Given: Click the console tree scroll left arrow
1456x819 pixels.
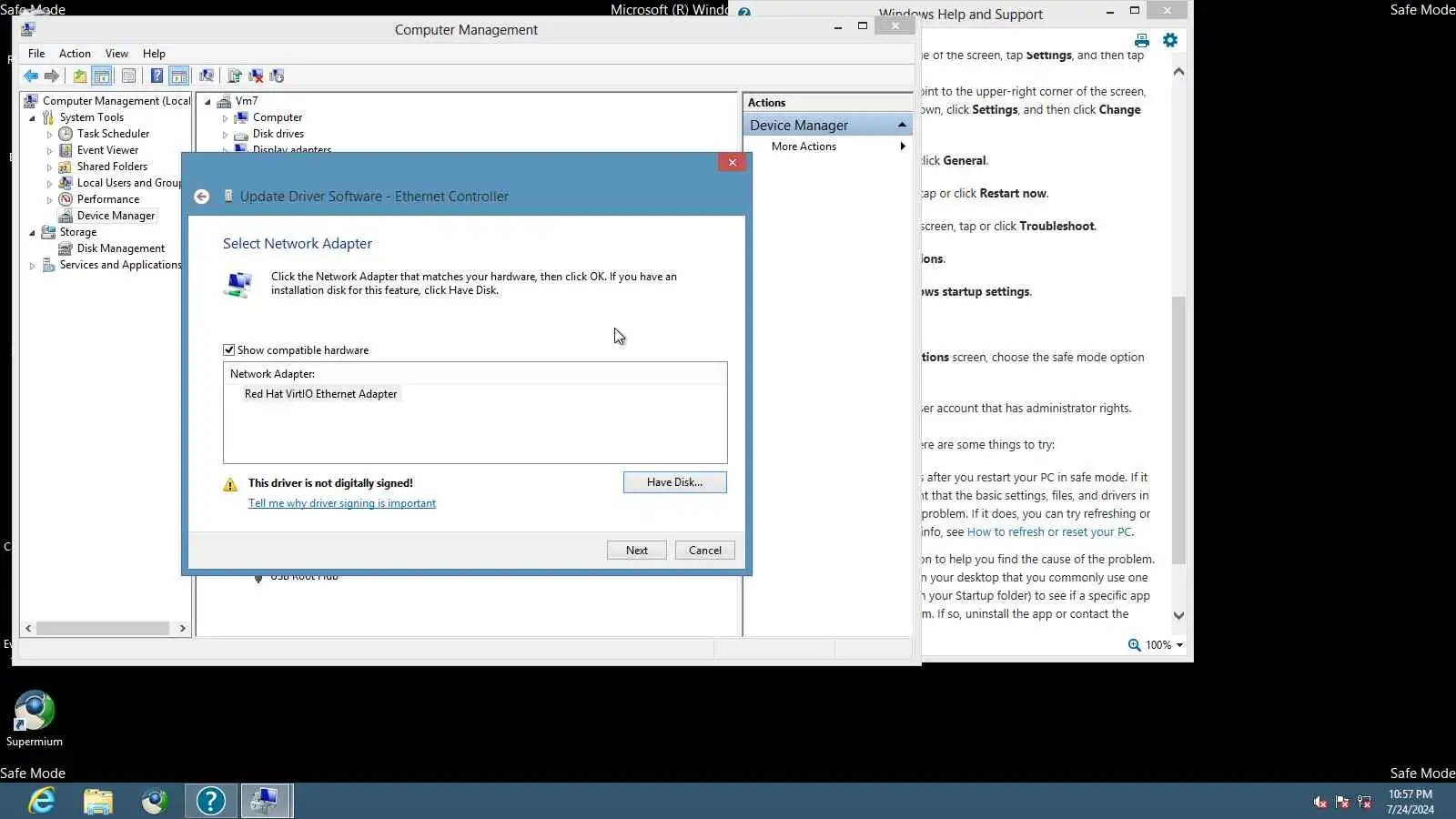Looking at the screenshot, I should [28, 629].
